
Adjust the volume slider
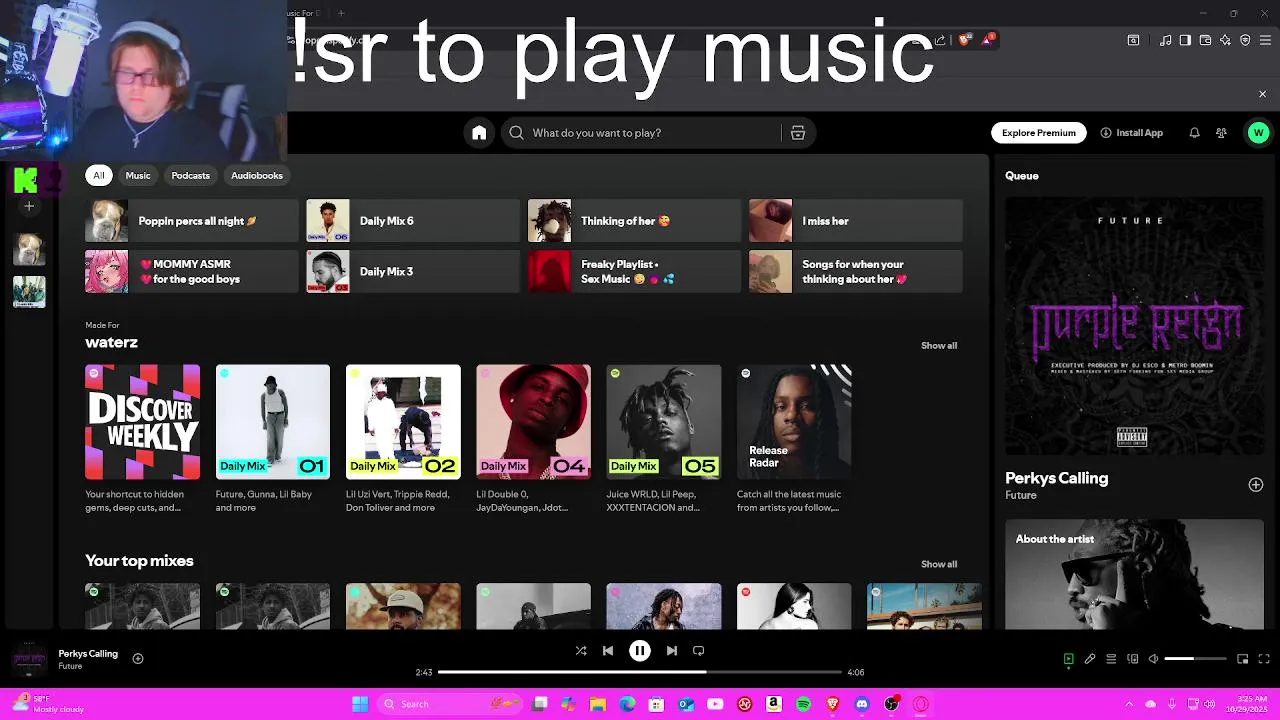click(1195, 659)
